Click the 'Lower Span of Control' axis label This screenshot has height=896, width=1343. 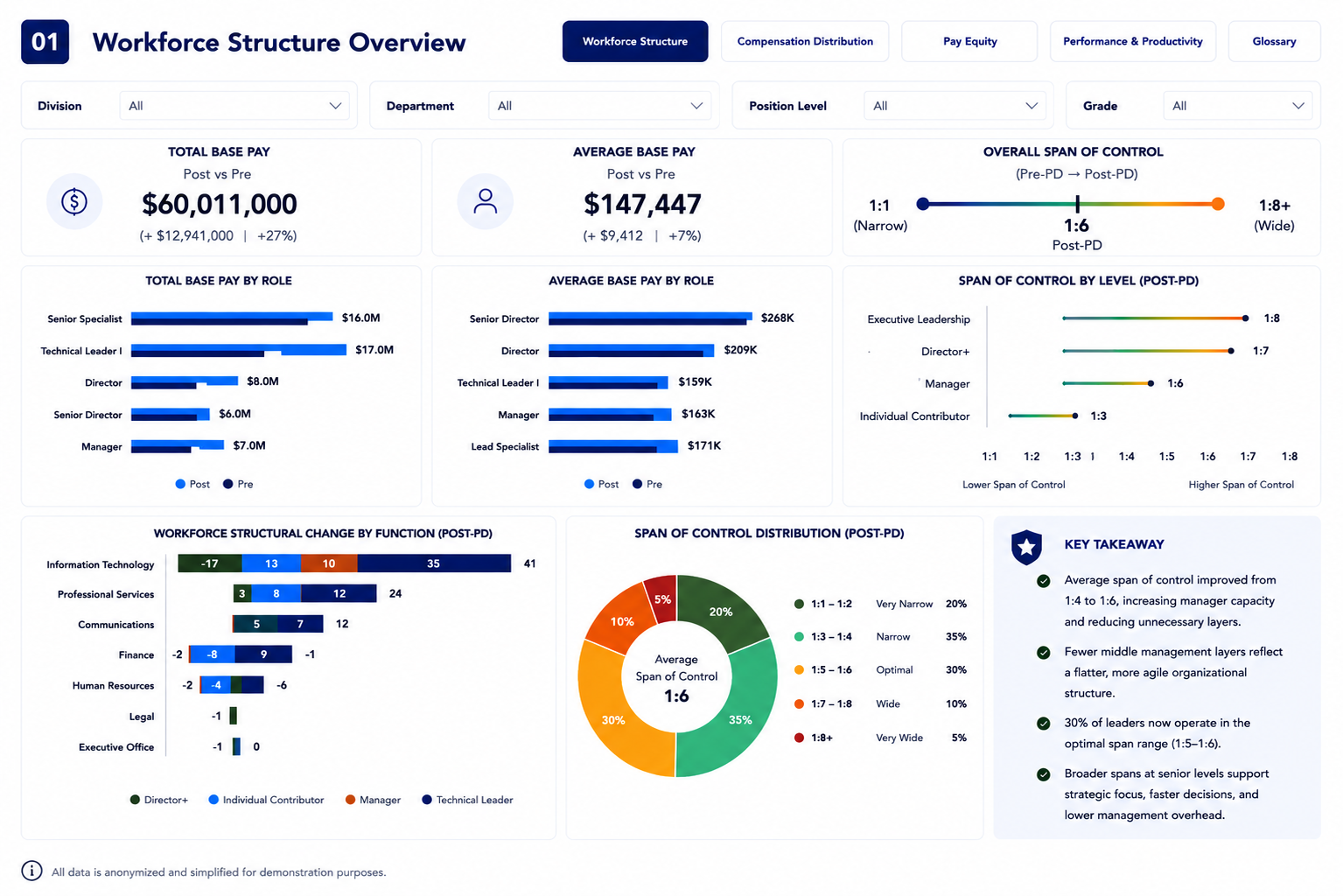click(x=1013, y=485)
